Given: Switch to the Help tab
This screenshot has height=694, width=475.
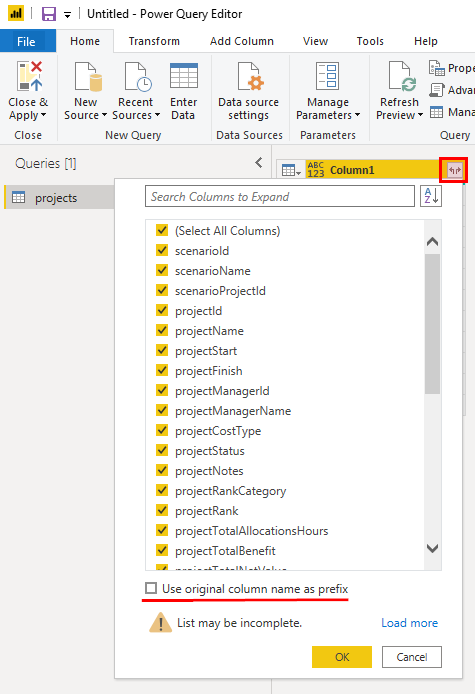Looking at the screenshot, I should [425, 41].
